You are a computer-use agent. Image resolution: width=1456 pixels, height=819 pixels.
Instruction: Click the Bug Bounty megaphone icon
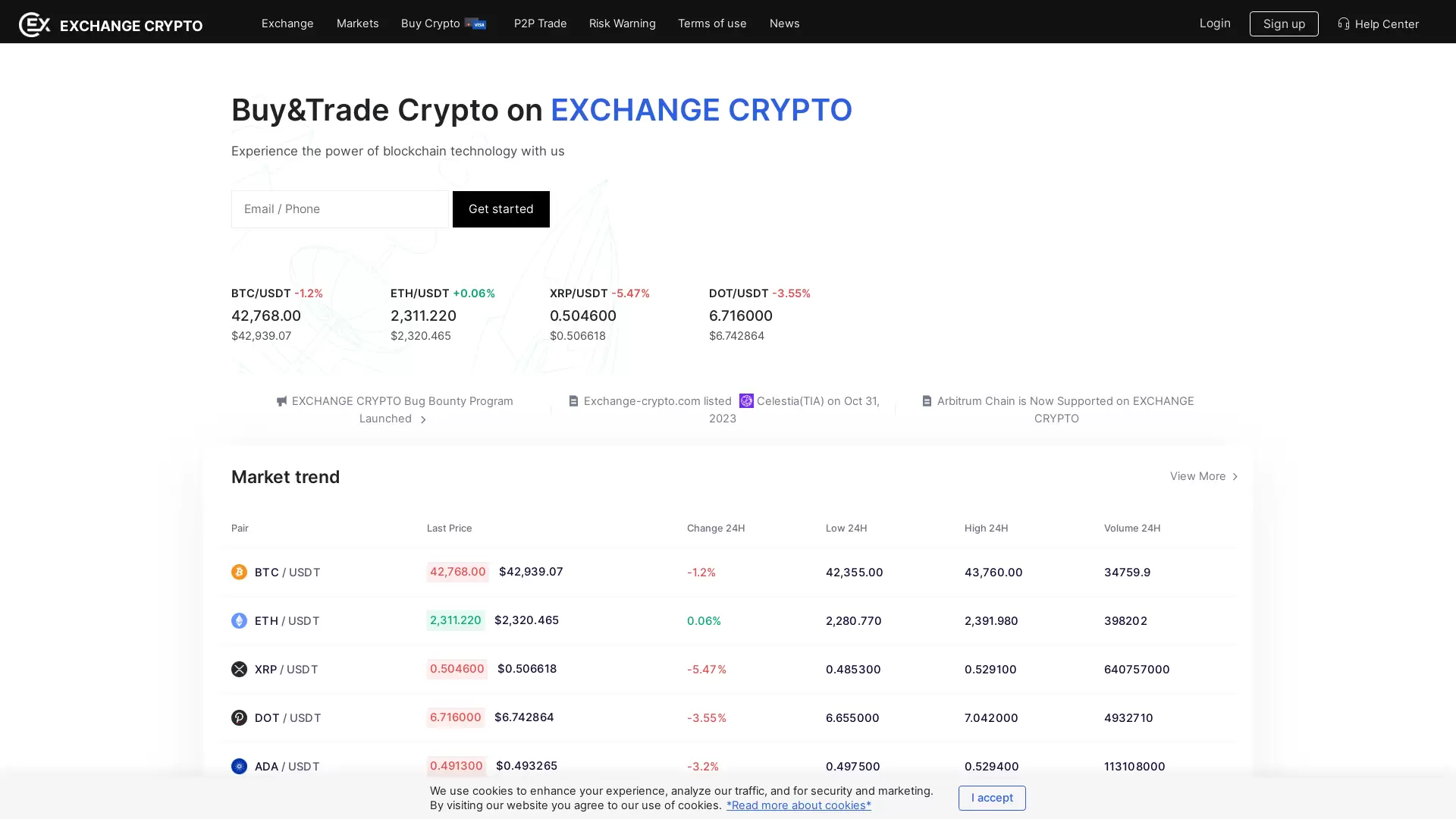281,401
